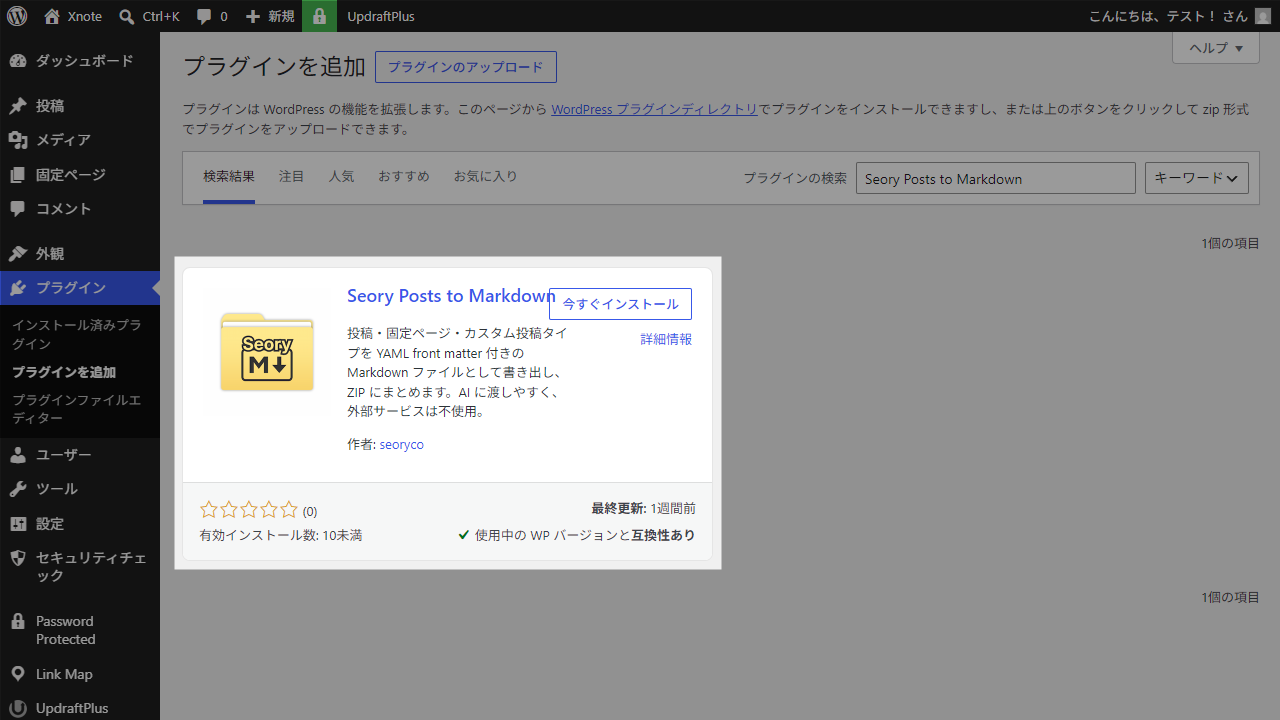Select the 検索結果 tab
Image resolution: width=1280 pixels, height=720 pixels.
[229, 177]
